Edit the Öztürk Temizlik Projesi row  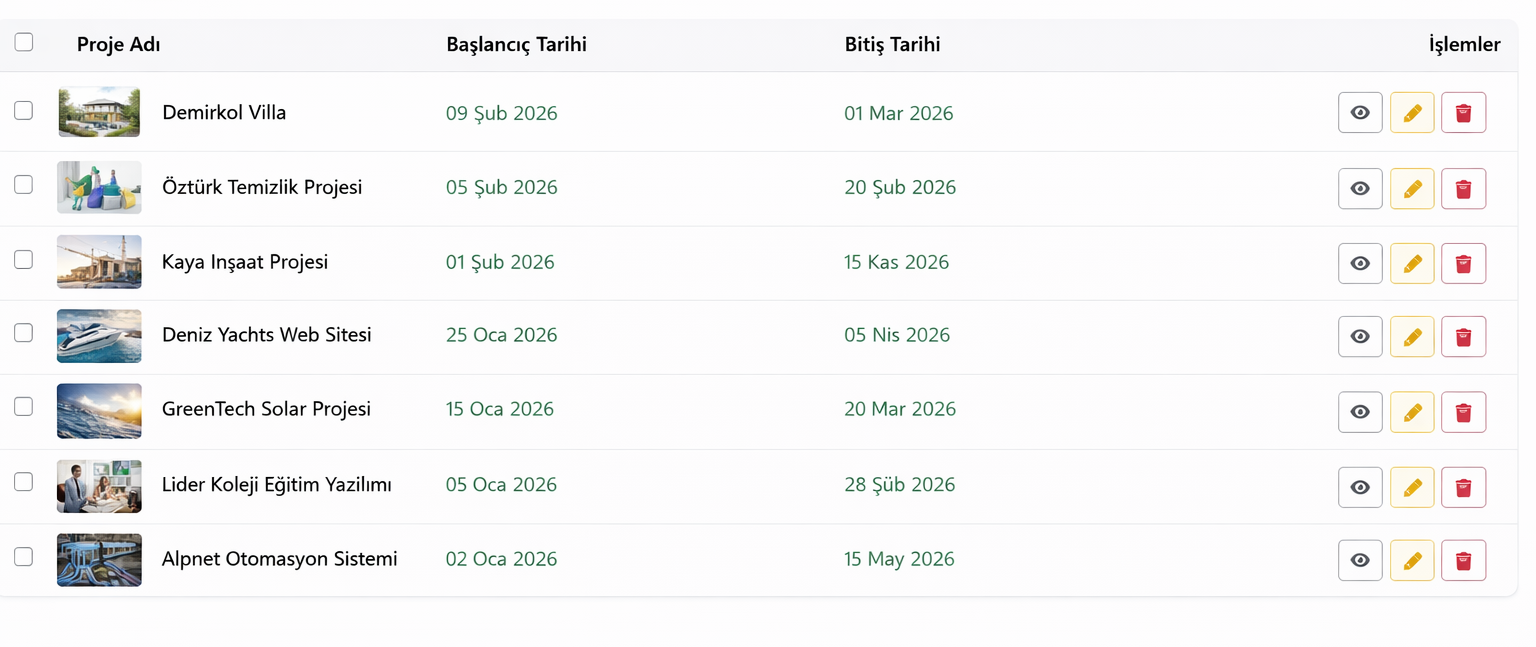tap(1412, 188)
